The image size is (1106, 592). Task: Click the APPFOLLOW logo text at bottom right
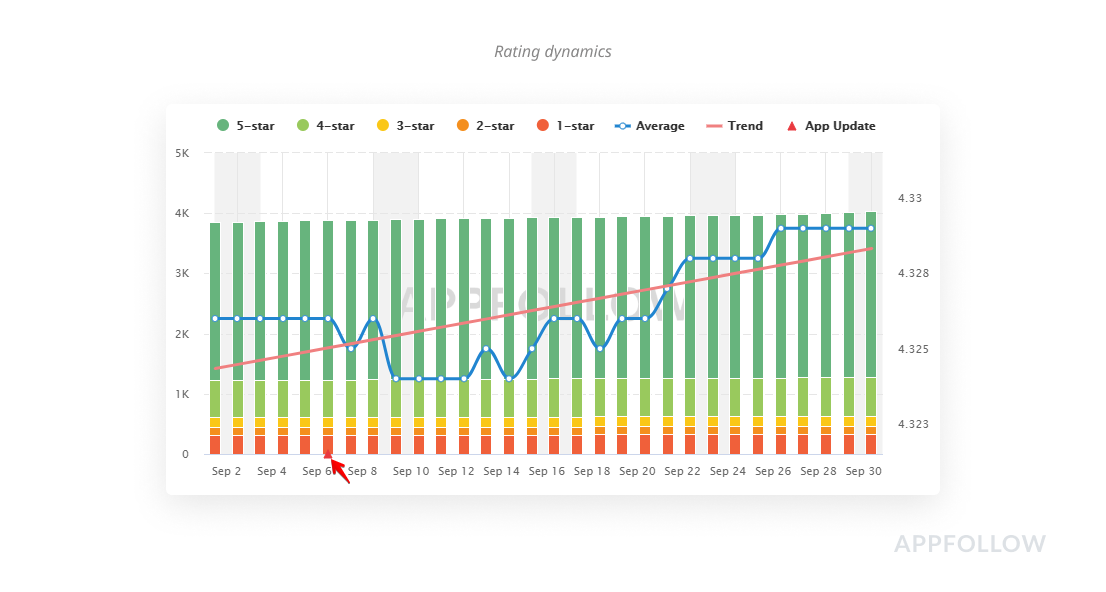click(x=969, y=544)
